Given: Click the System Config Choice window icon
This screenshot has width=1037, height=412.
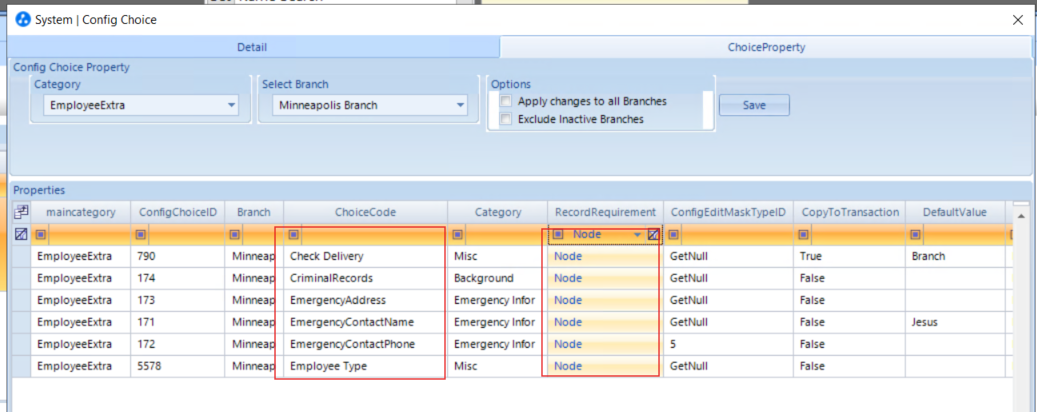Looking at the screenshot, I should pyautogui.click(x=22, y=20).
